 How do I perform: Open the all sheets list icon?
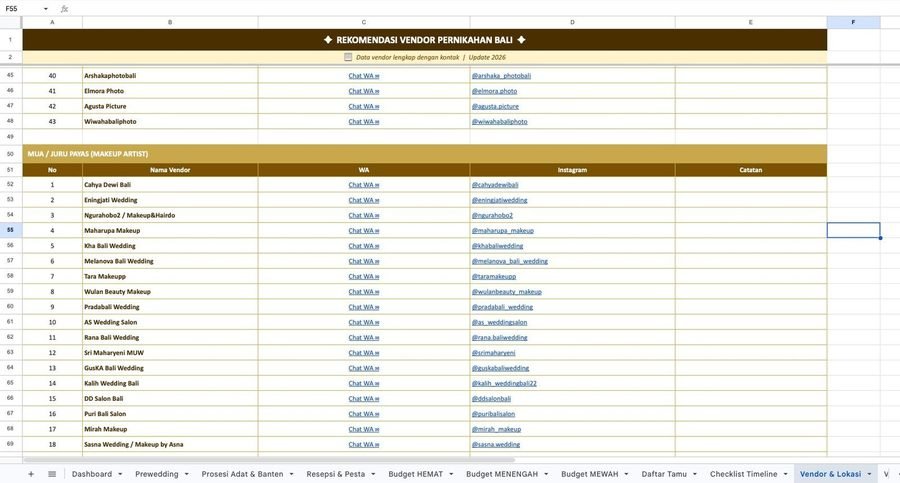pos(52,474)
